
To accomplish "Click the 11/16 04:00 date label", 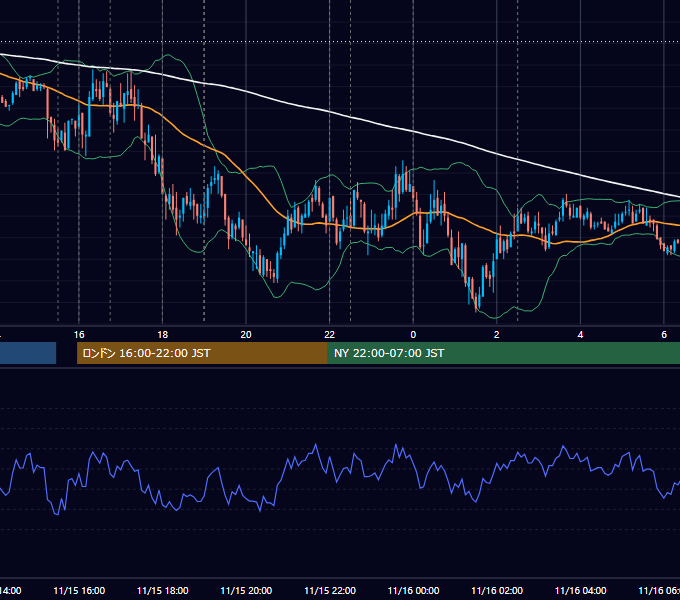I will tap(581, 591).
